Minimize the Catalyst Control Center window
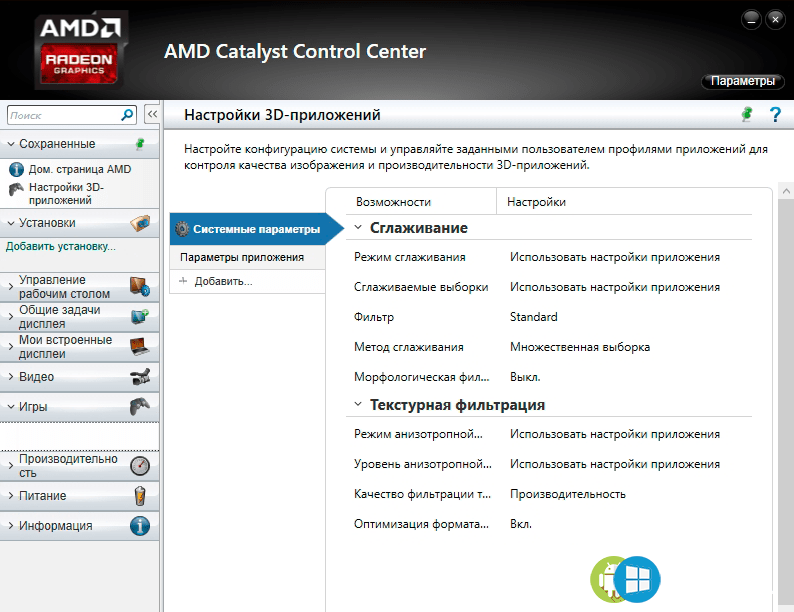 pos(751,20)
